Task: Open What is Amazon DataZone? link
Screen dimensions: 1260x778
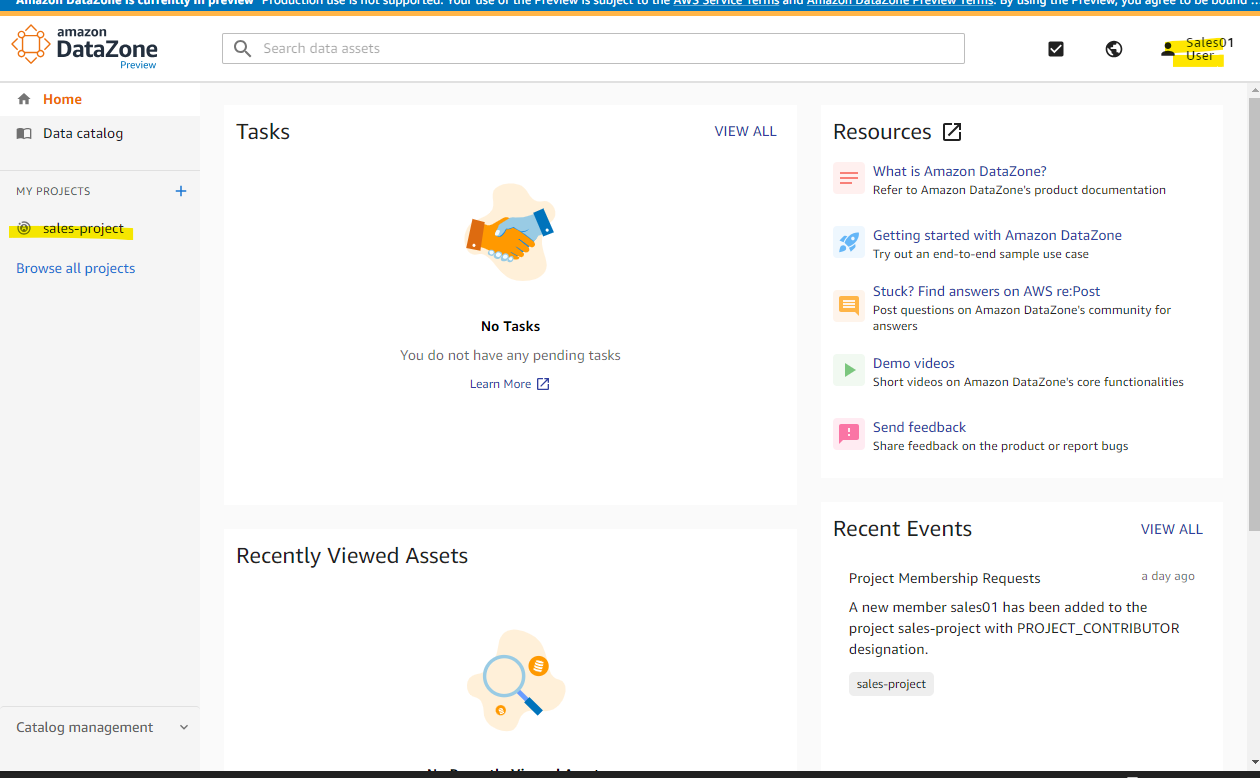Action: tap(960, 171)
